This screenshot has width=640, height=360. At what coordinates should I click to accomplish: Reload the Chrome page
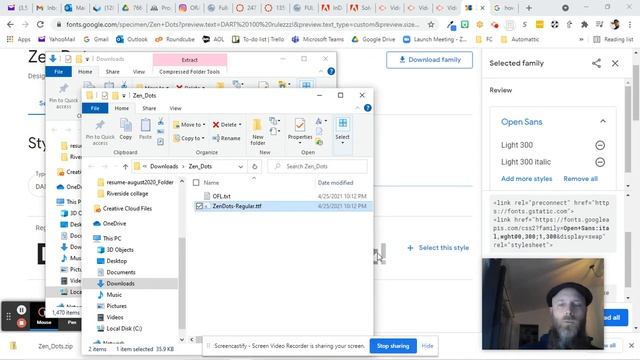coord(40,24)
